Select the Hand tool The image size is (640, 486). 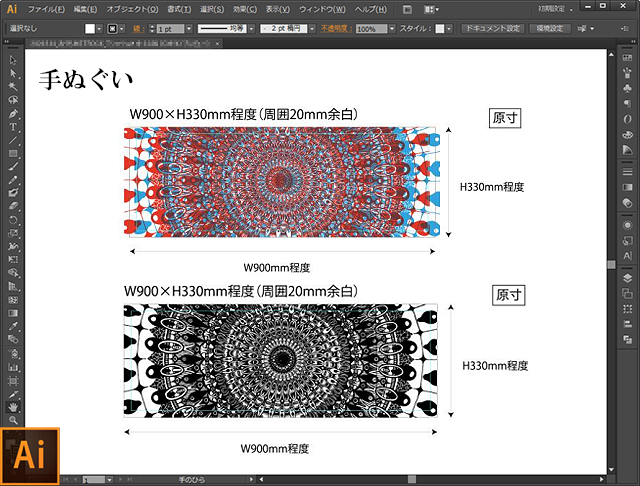[x=13, y=407]
